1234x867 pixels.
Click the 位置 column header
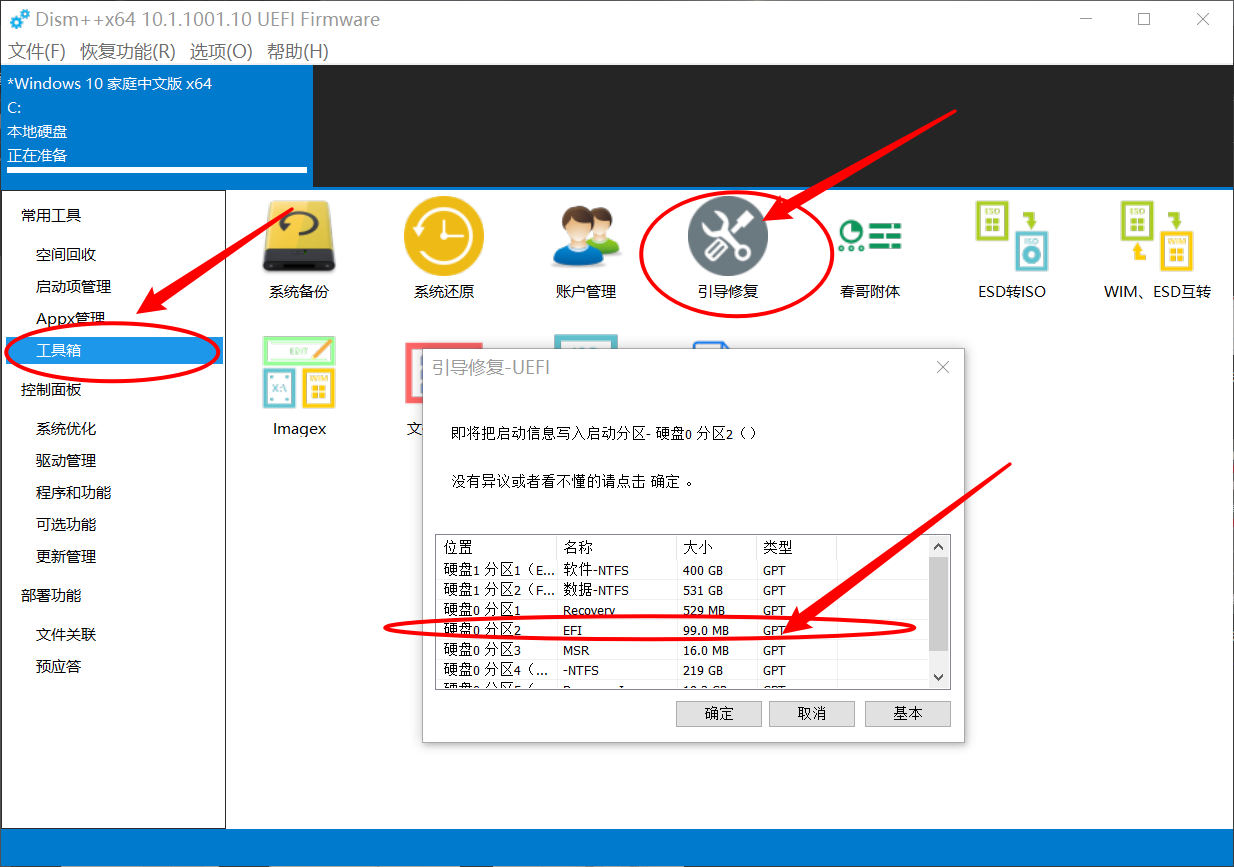pos(497,548)
